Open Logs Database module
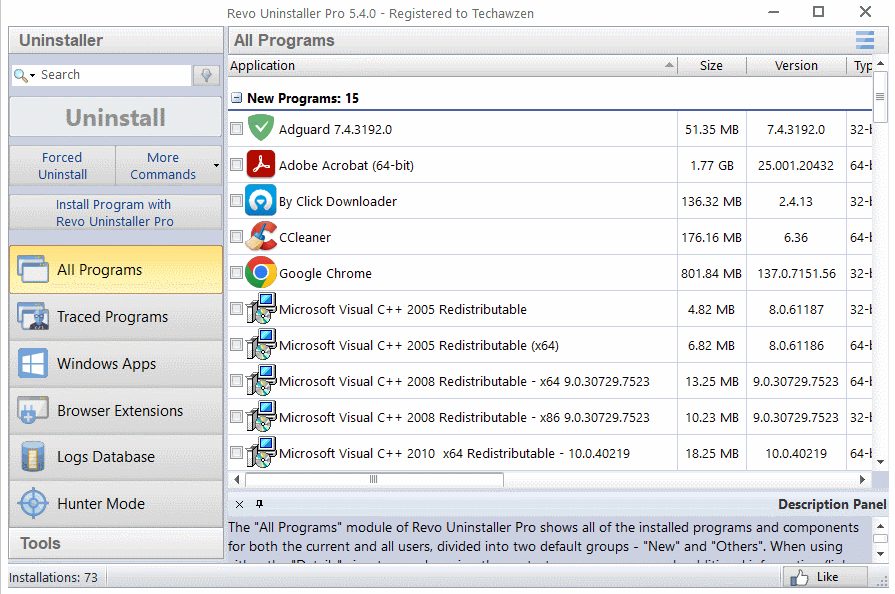895x594 pixels. click(x=116, y=456)
